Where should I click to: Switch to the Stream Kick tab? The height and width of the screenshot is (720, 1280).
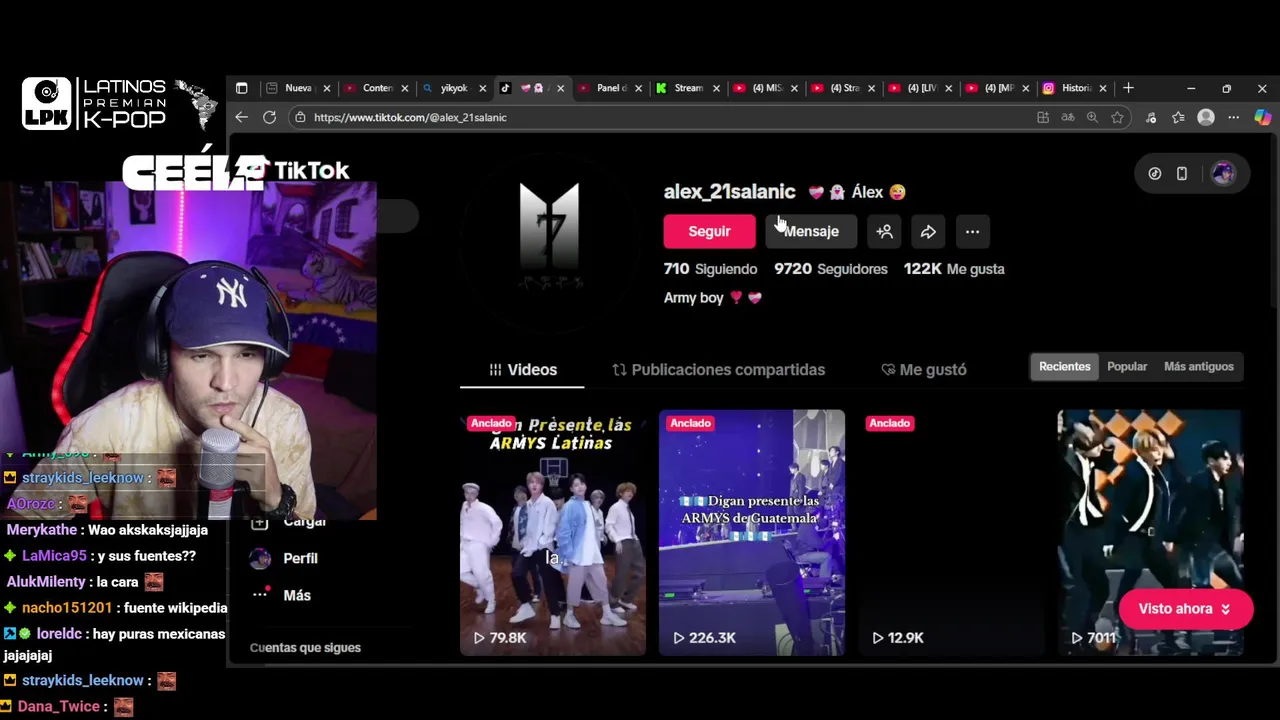tap(688, 88)
